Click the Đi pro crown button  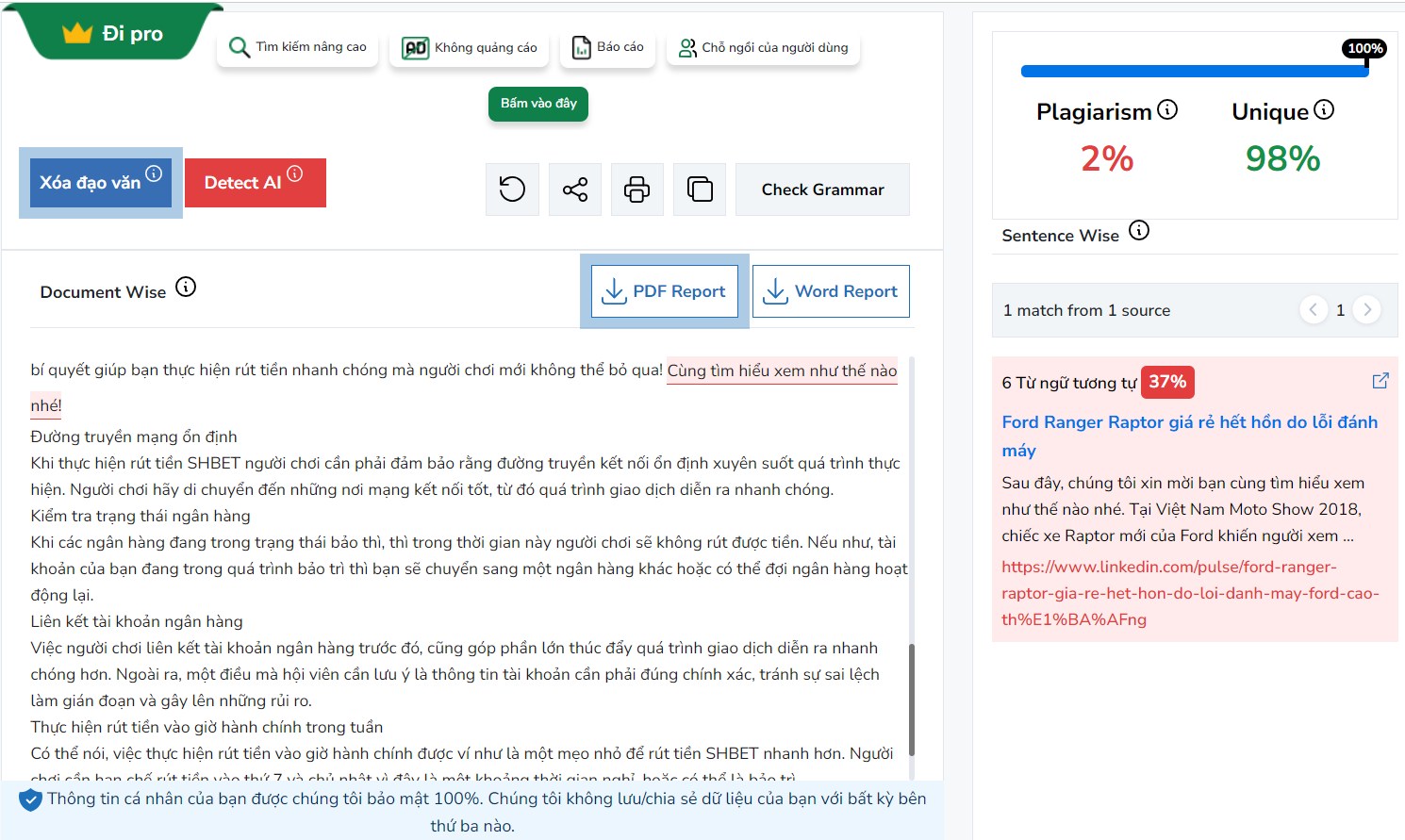click(x=113, y=33)
